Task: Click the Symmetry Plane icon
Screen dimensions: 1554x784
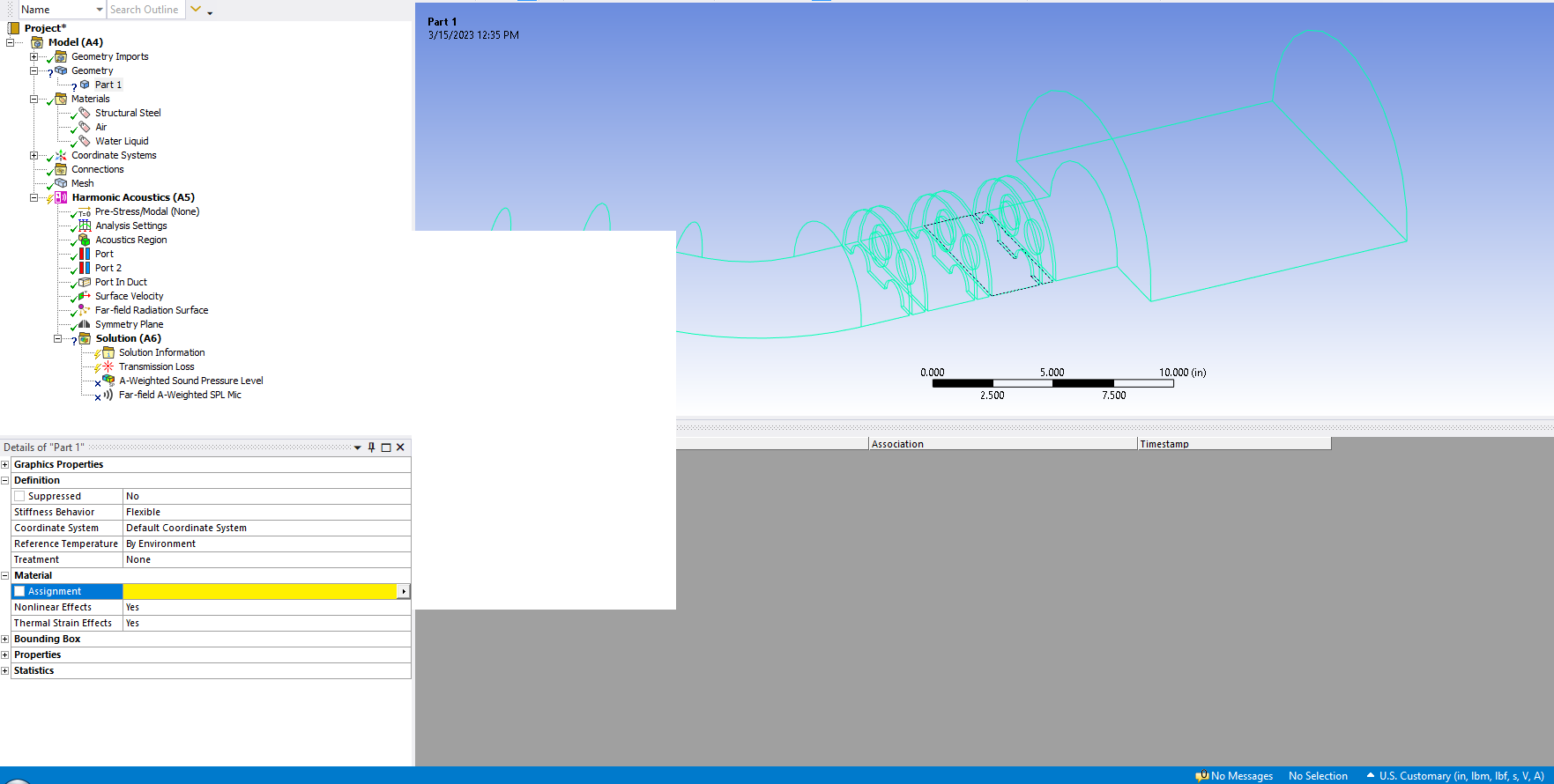Action: point(85,324)
